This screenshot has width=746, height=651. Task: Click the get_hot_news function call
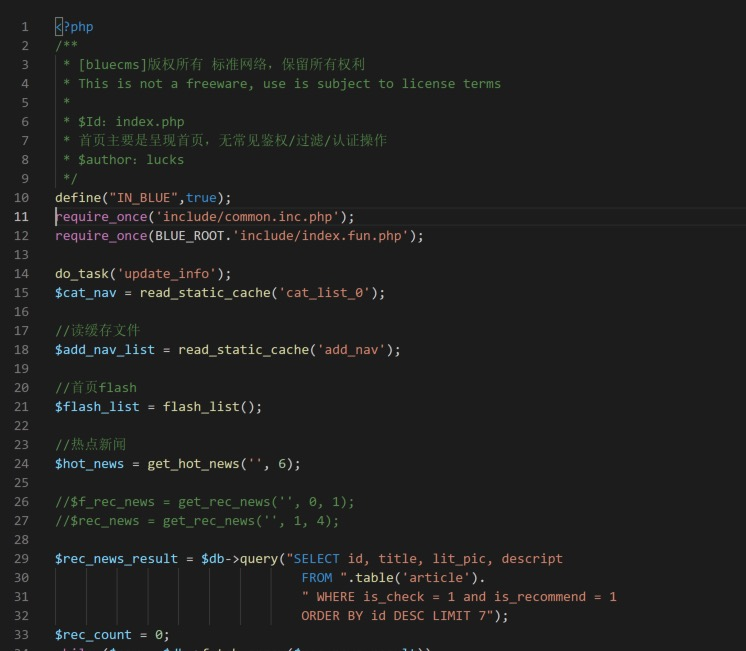pyautogui.click(x=224, y=464)
